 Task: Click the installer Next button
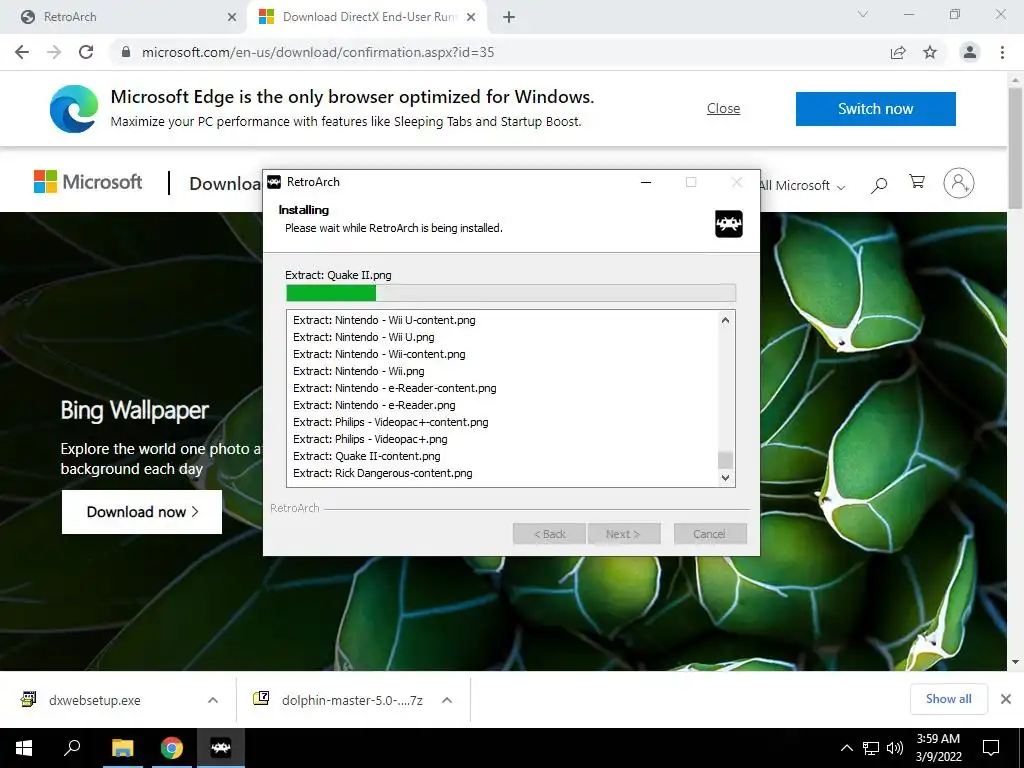623,534
